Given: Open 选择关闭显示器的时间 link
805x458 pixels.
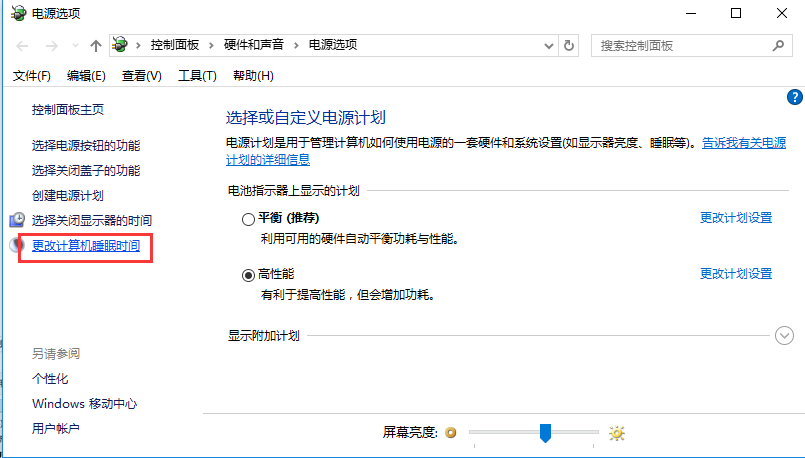Looking at the screenshot, I should coord(92,220).
